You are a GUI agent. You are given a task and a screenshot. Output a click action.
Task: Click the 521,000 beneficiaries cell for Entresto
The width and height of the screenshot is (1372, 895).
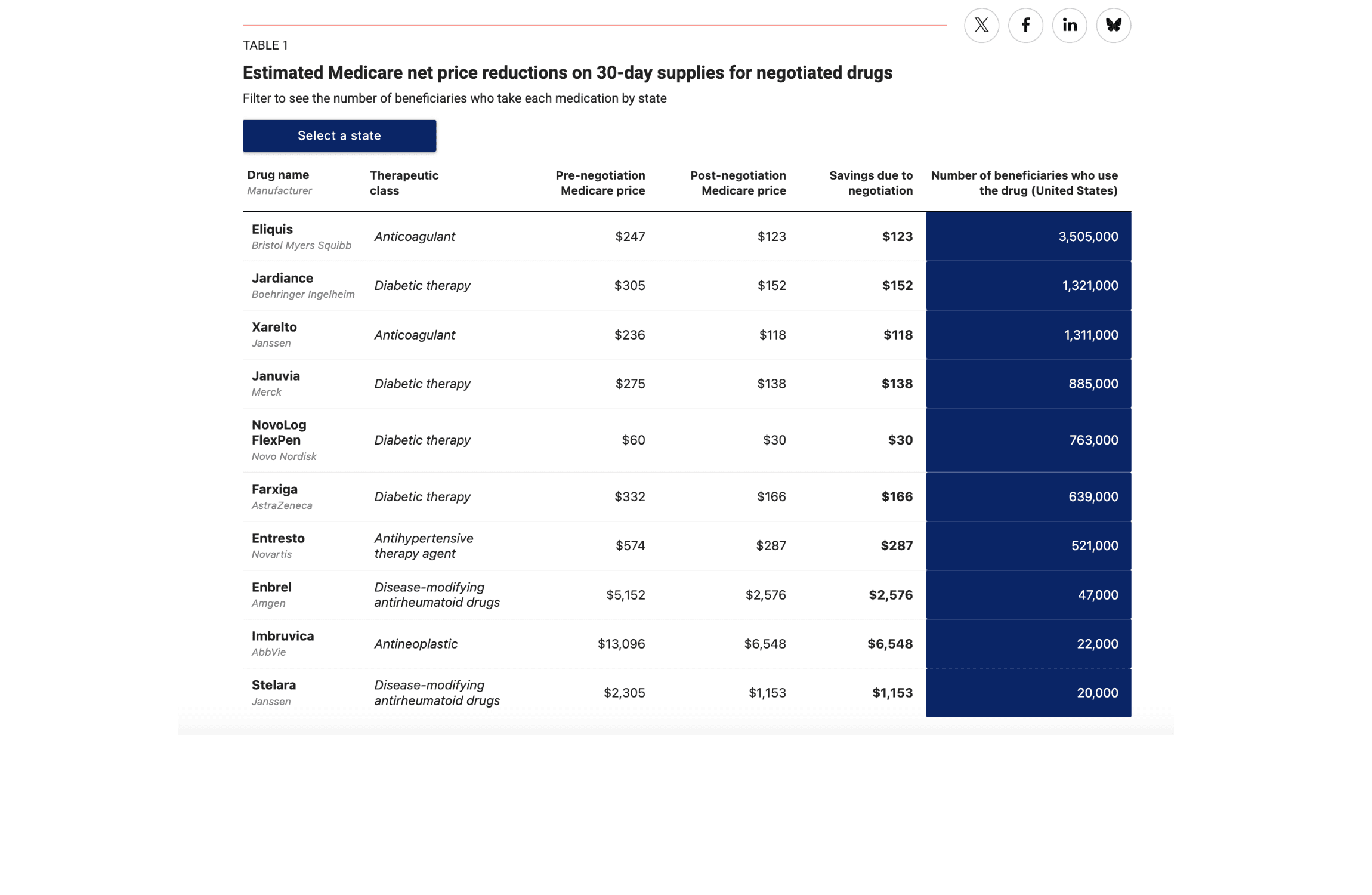(1028, 545)
